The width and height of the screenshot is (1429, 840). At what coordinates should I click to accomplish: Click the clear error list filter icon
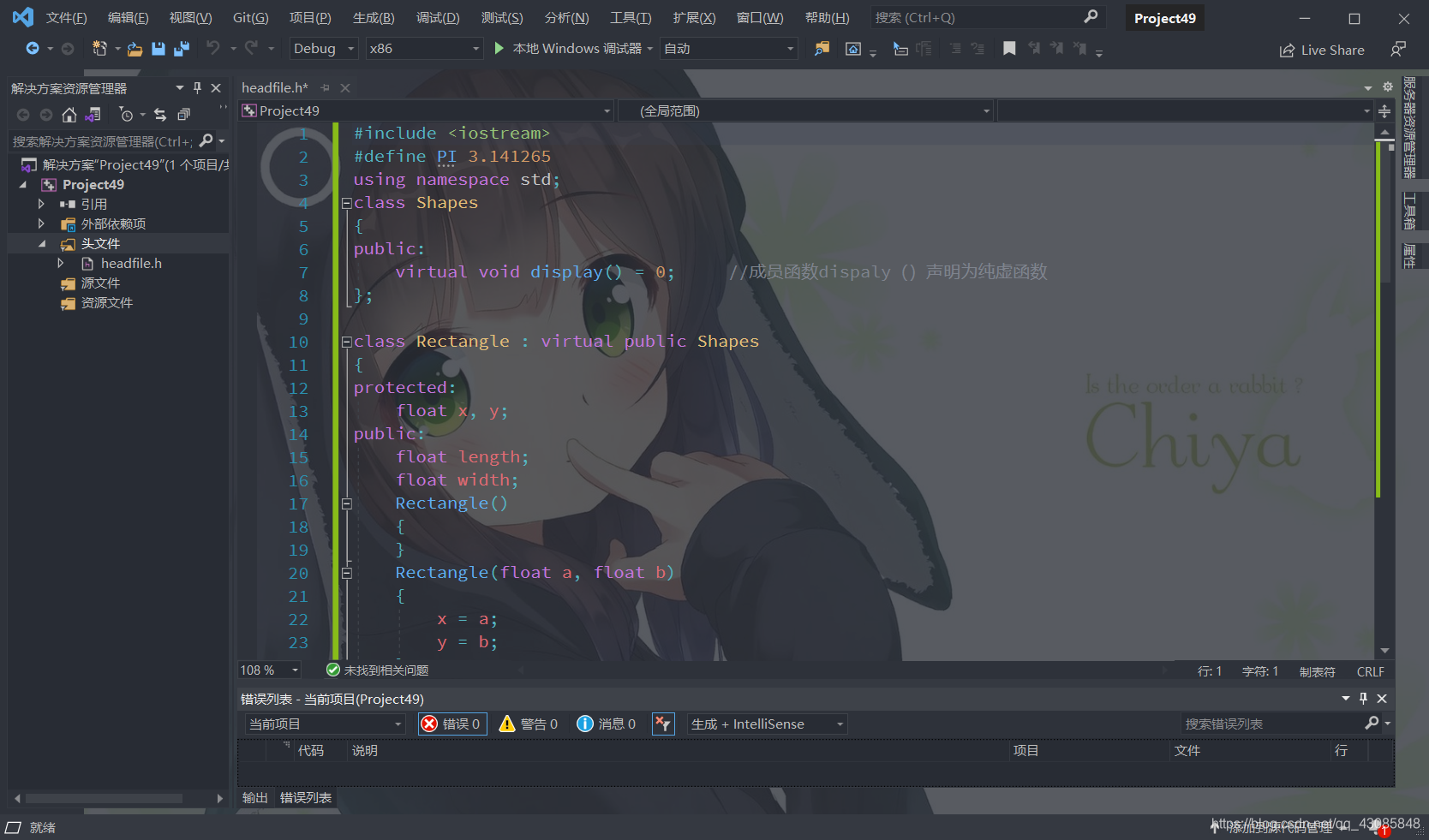coord(663,724)
